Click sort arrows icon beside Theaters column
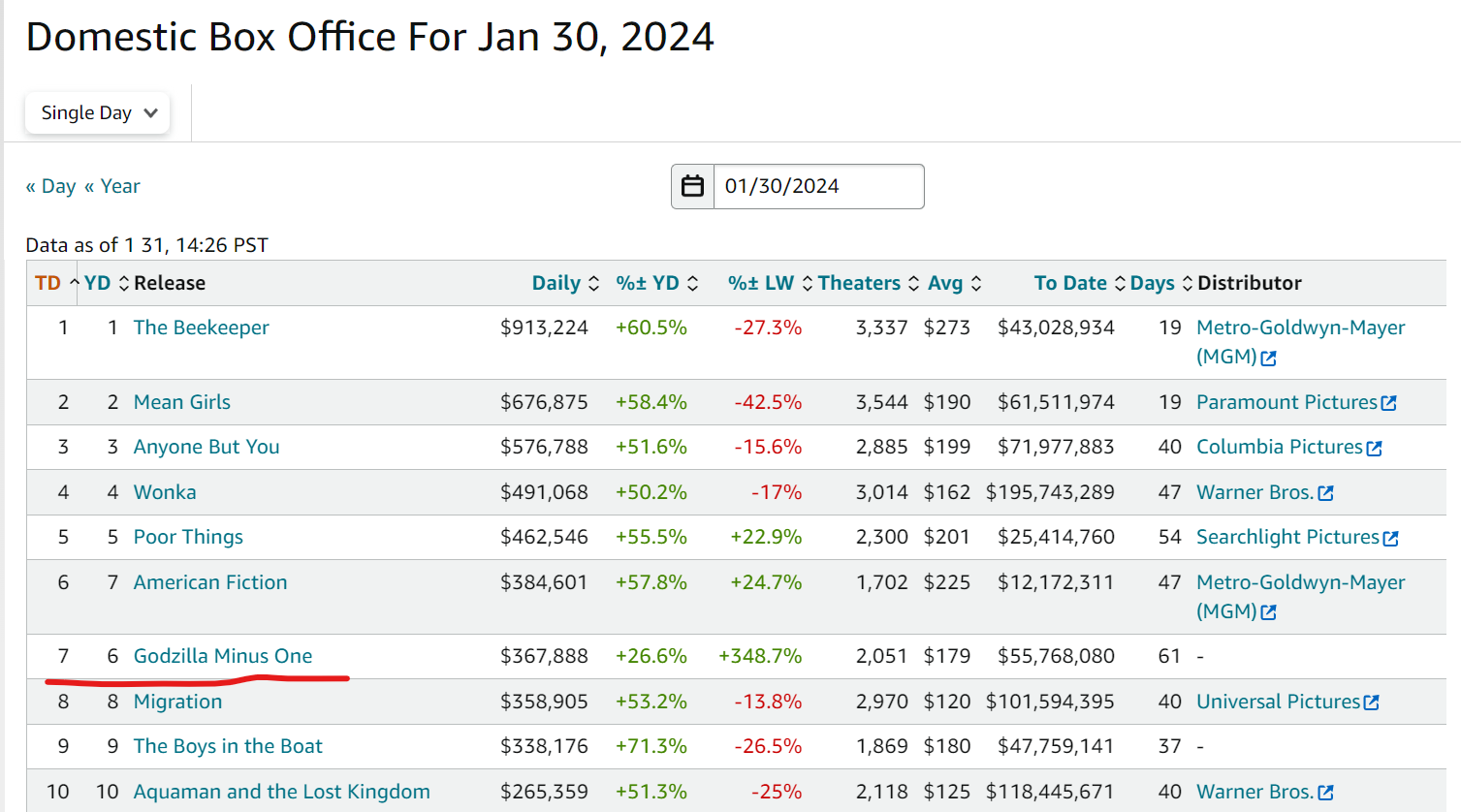 913,284
